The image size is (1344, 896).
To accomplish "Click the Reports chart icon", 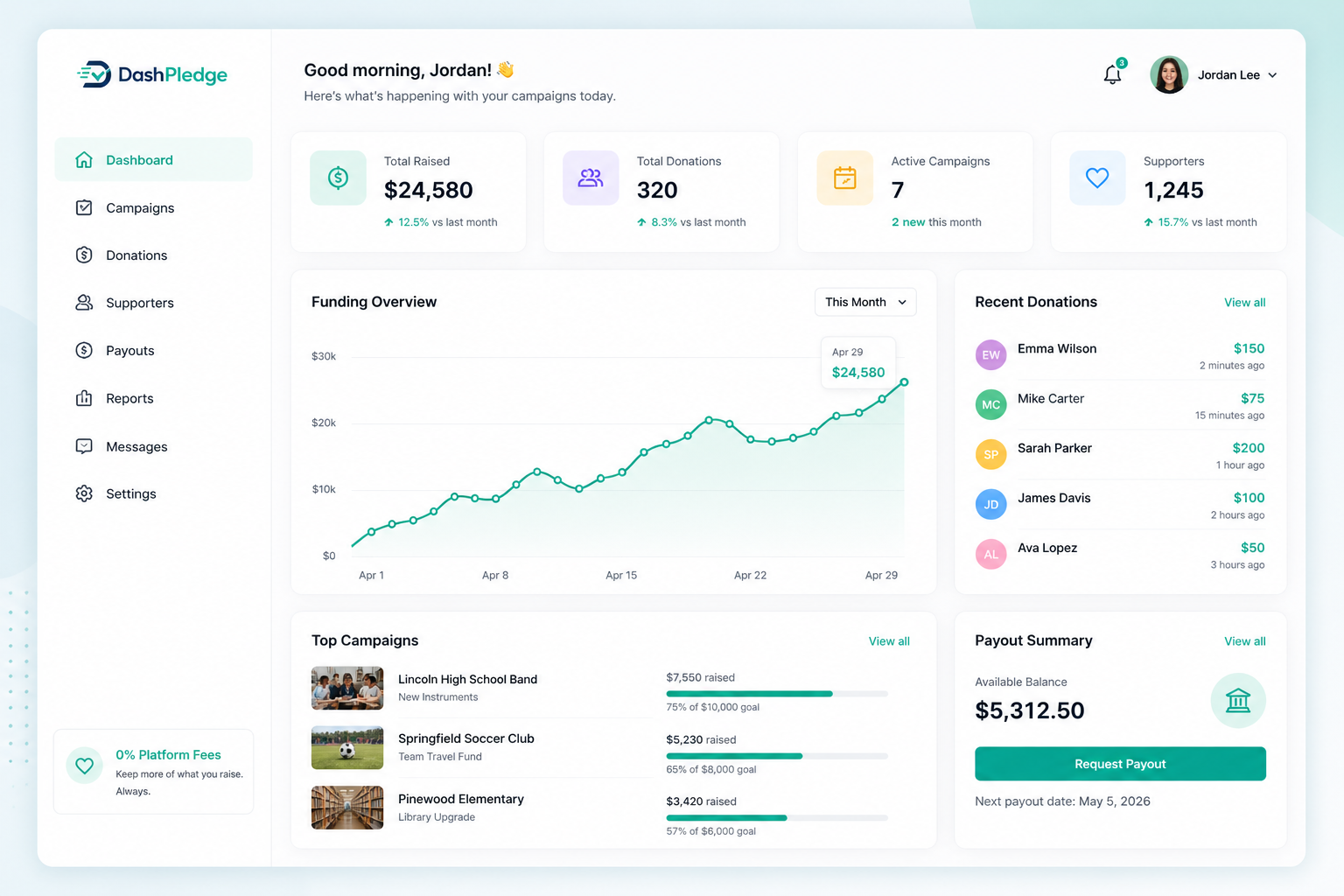I will pos(84,398).
